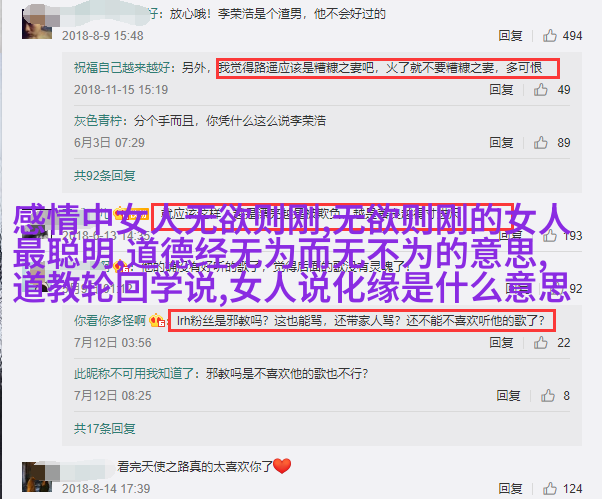Like the 灰色青柠 reply with 89 likes

(x=541, y=142)
